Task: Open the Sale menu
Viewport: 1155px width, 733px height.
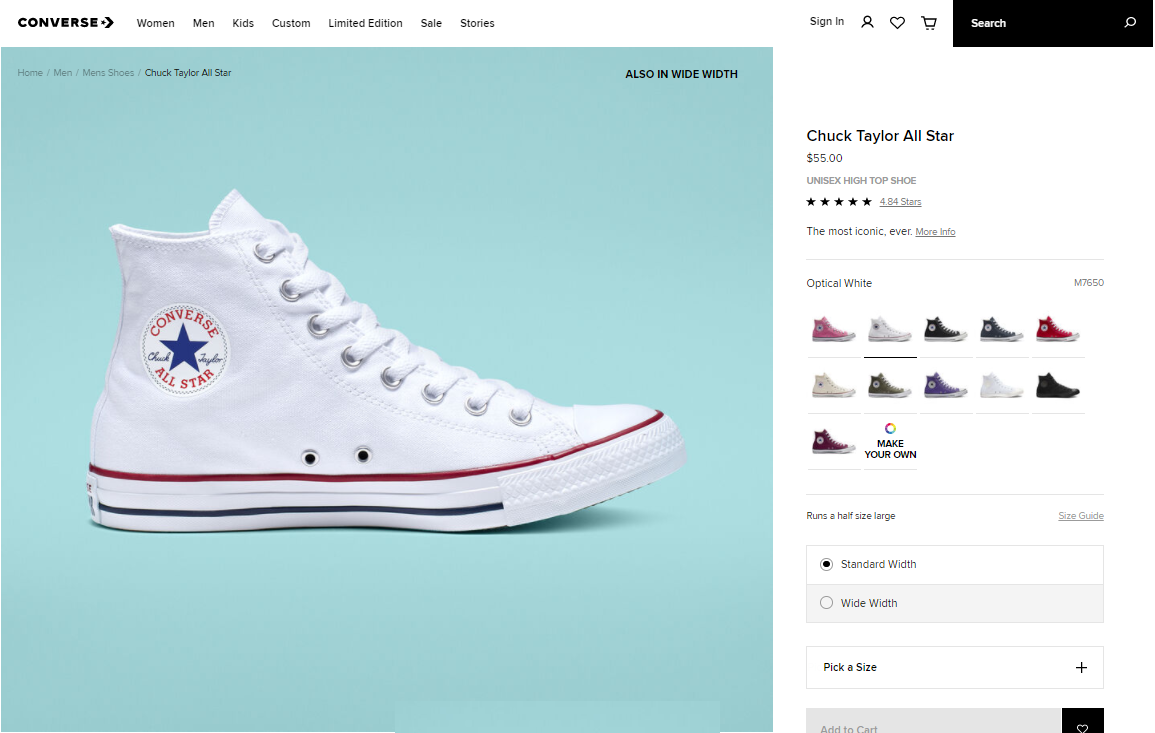Action: (x=431, y=23)
